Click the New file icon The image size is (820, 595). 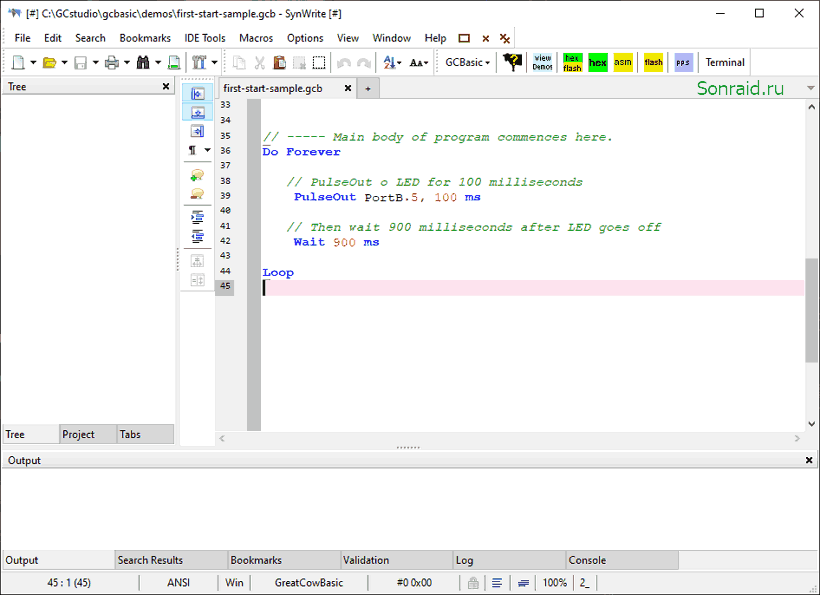click(x=18, y=63)
